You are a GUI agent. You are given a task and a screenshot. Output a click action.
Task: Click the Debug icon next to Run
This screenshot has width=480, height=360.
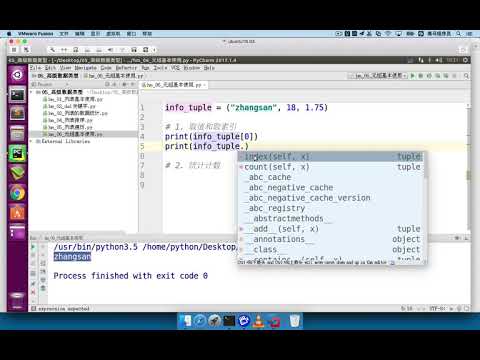pos(421,76)
